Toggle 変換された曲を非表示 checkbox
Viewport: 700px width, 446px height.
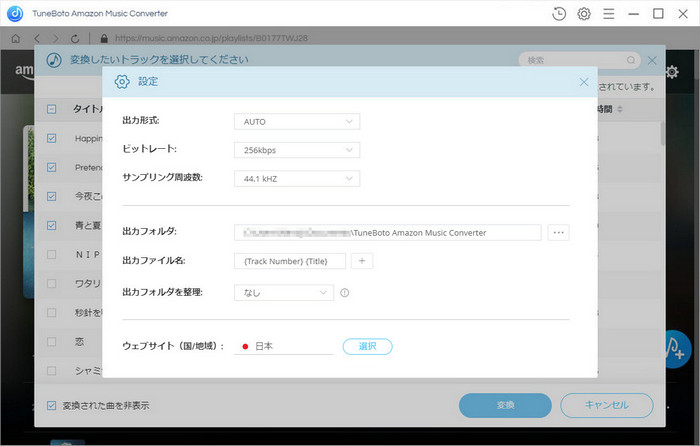[x=52, y=405]
